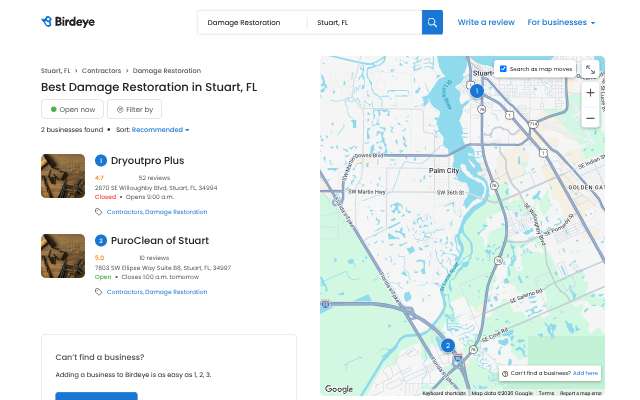
Task: Open the PuroClean of Stuart listing title
Action: tap(160, 241)
